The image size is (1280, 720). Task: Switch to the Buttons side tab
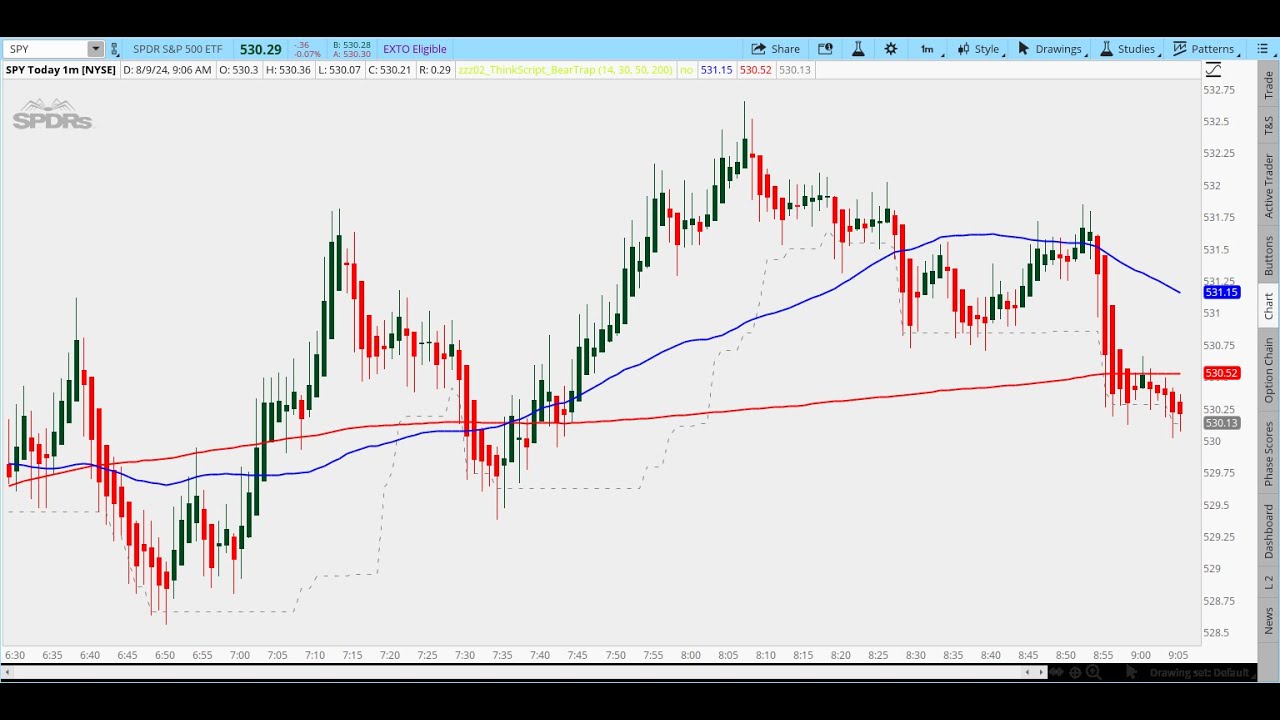[1268, 256]
